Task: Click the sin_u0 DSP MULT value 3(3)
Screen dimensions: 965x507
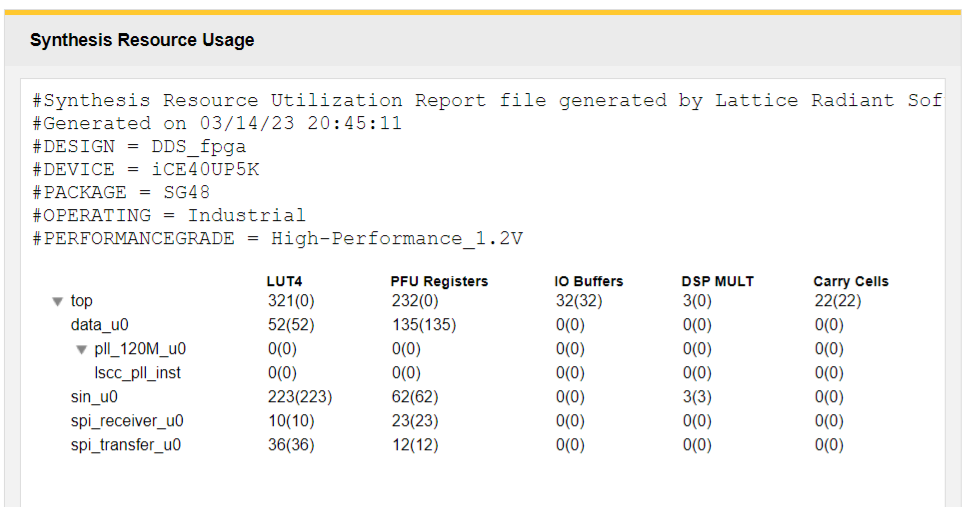Action: click(696, 397)
